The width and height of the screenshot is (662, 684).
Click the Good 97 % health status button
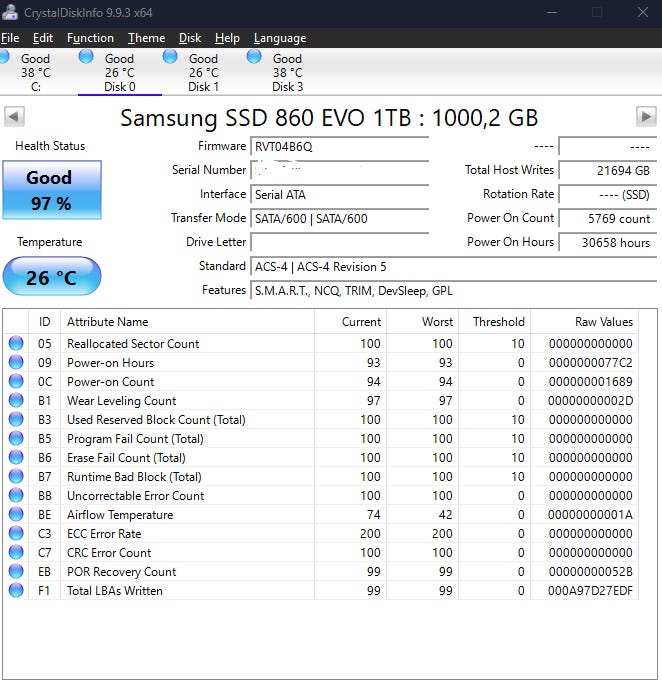click(x=52, y=190)
